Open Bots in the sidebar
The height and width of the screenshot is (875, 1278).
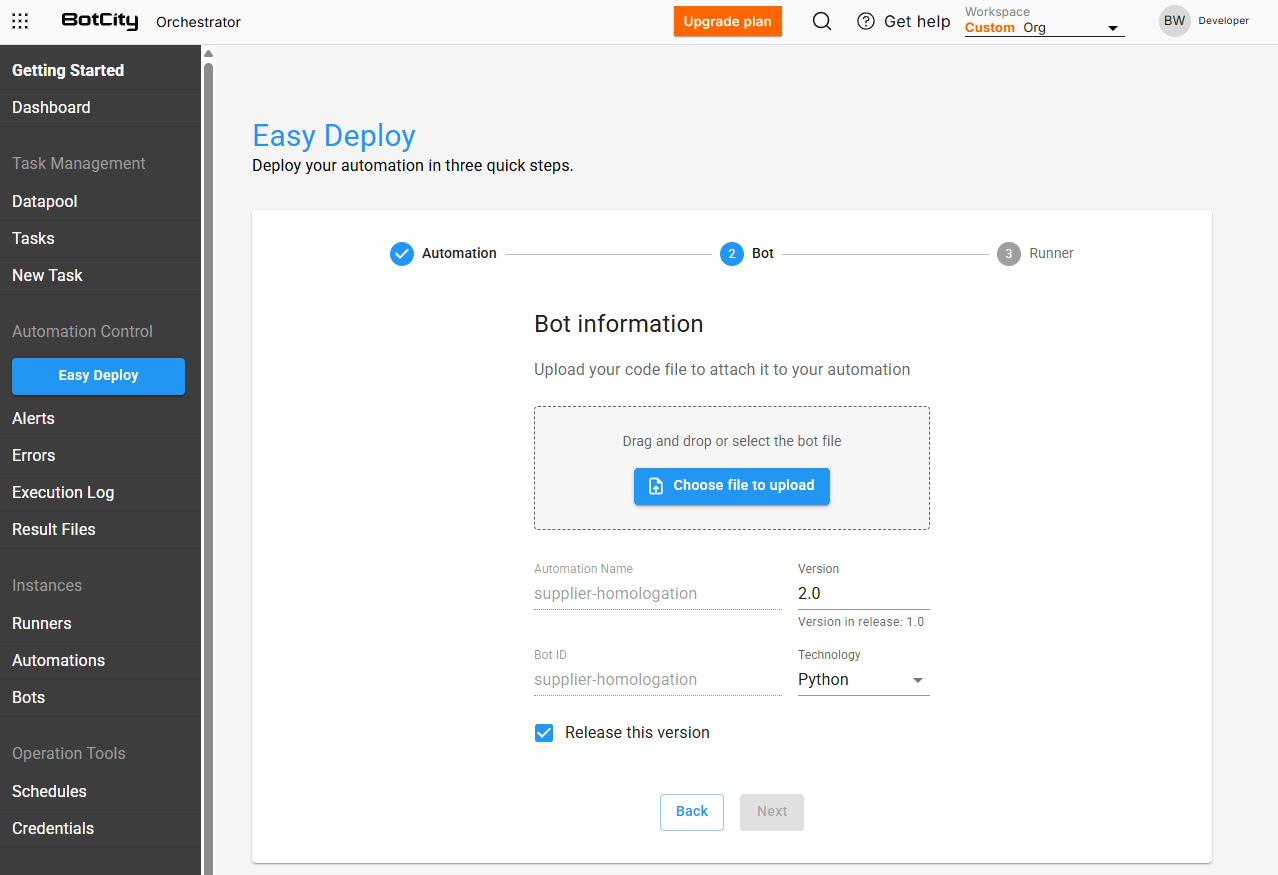pos(100,698)
